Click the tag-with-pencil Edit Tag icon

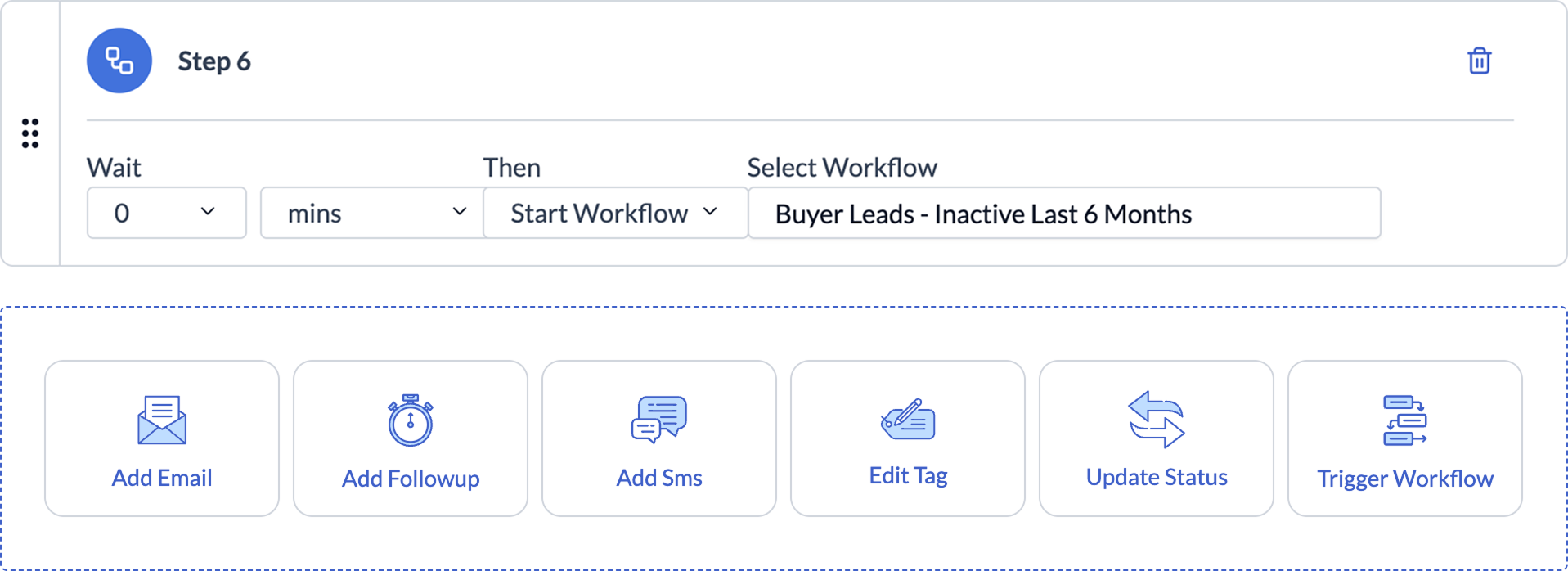908,420
